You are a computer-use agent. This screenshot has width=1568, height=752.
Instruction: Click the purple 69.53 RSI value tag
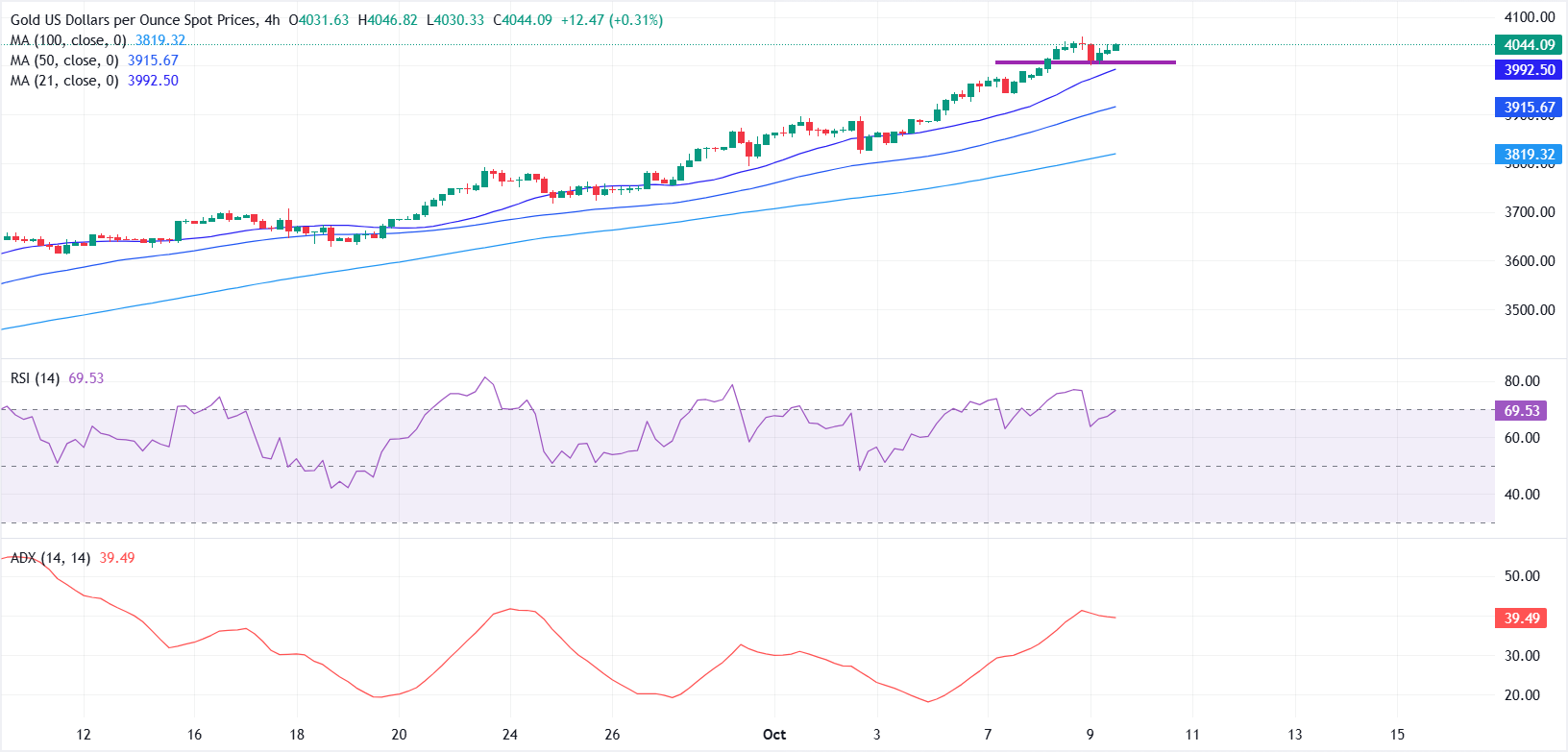coord(1521,411)
